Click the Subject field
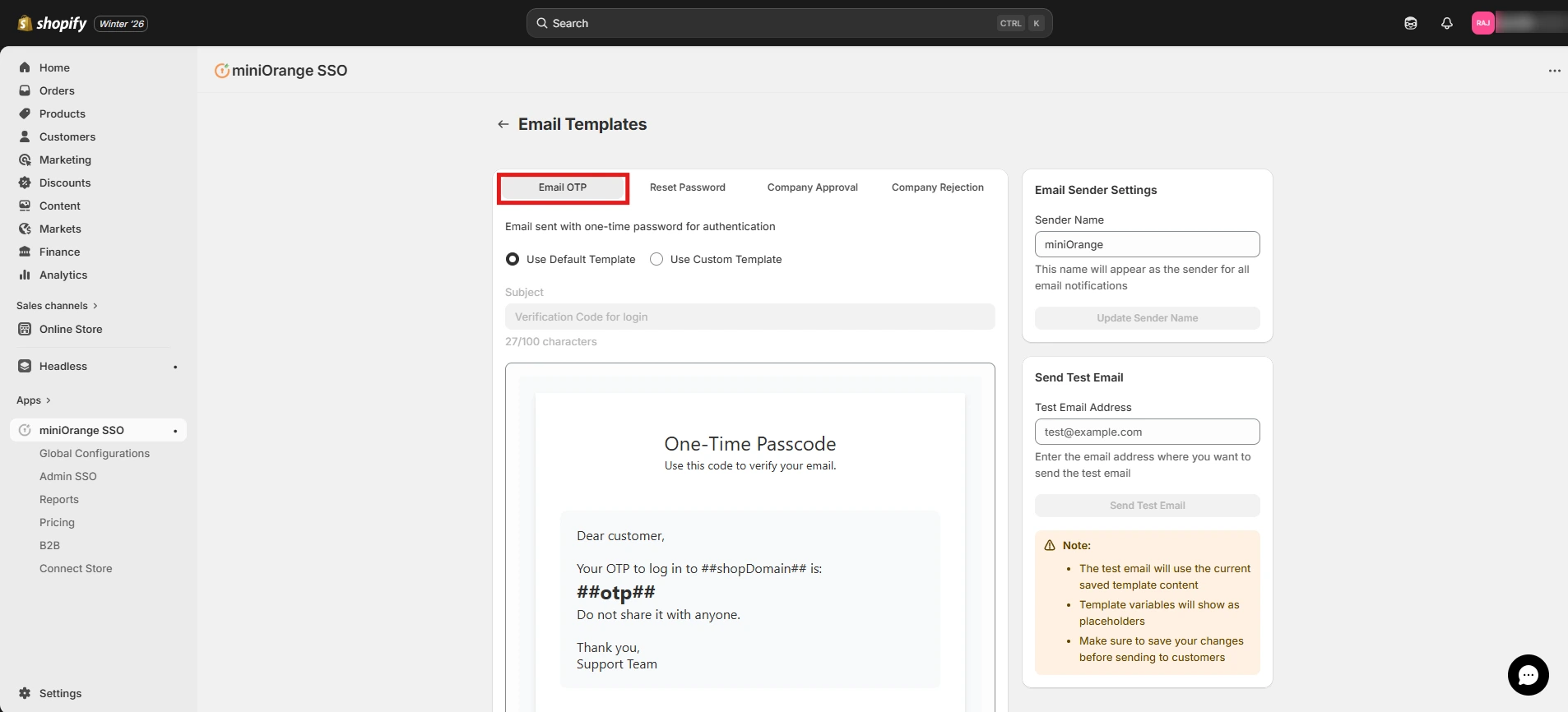1568x712 pixels. 749,317
